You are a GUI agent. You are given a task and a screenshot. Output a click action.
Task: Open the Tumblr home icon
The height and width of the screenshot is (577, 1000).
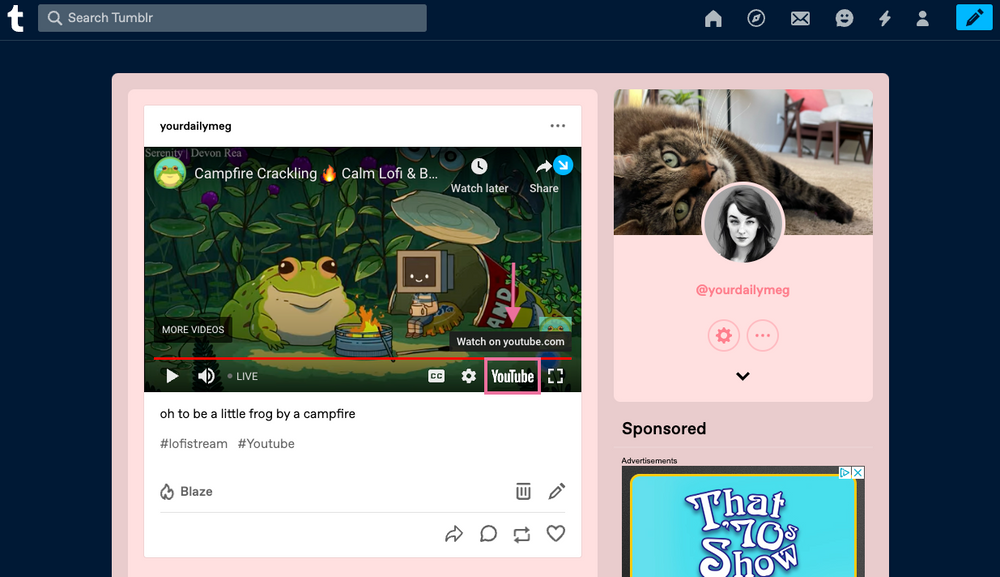[x=712, y=18]
